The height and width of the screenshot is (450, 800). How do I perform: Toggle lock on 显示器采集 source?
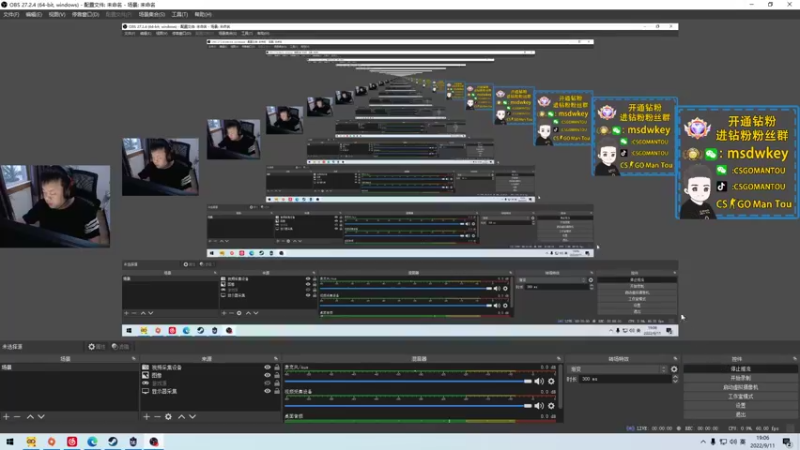(277, 391)
